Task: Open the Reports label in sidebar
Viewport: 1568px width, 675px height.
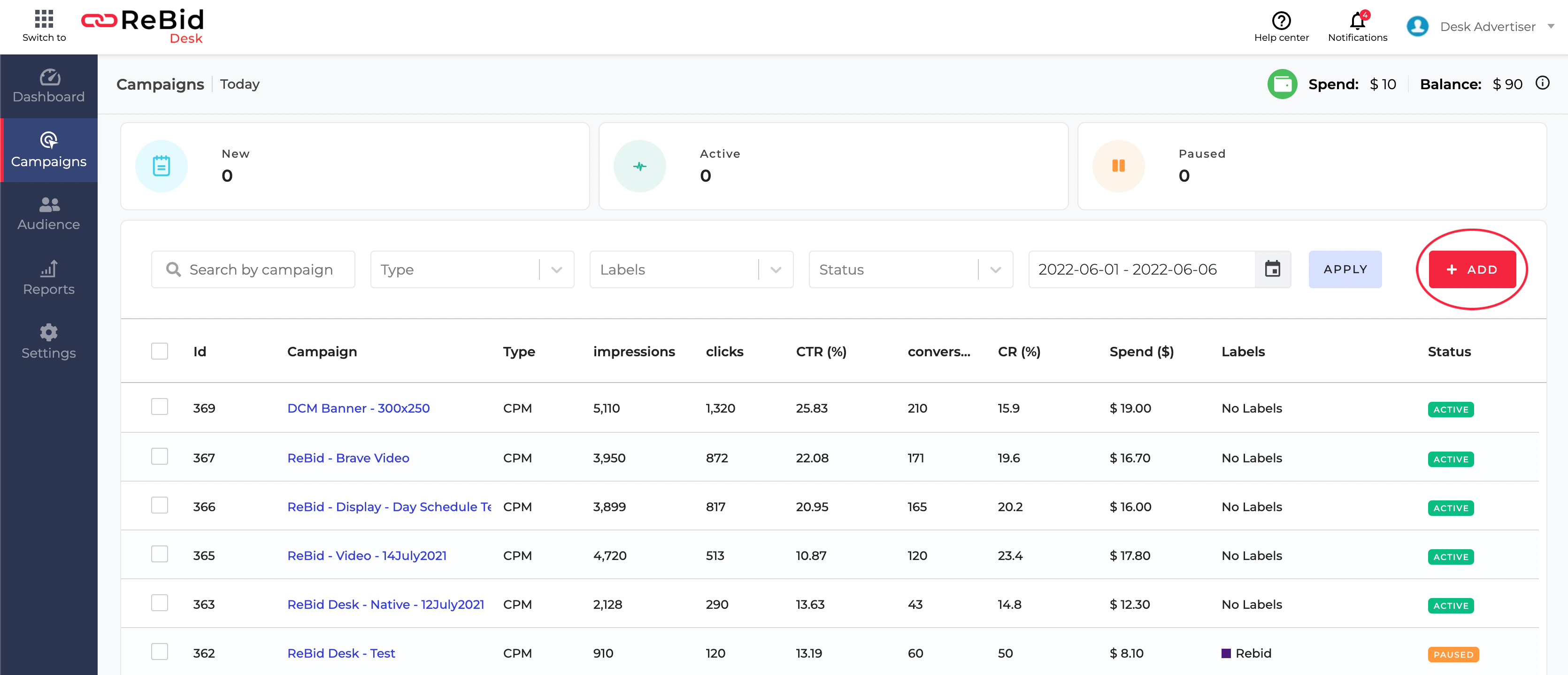Action: click(49, 289)
